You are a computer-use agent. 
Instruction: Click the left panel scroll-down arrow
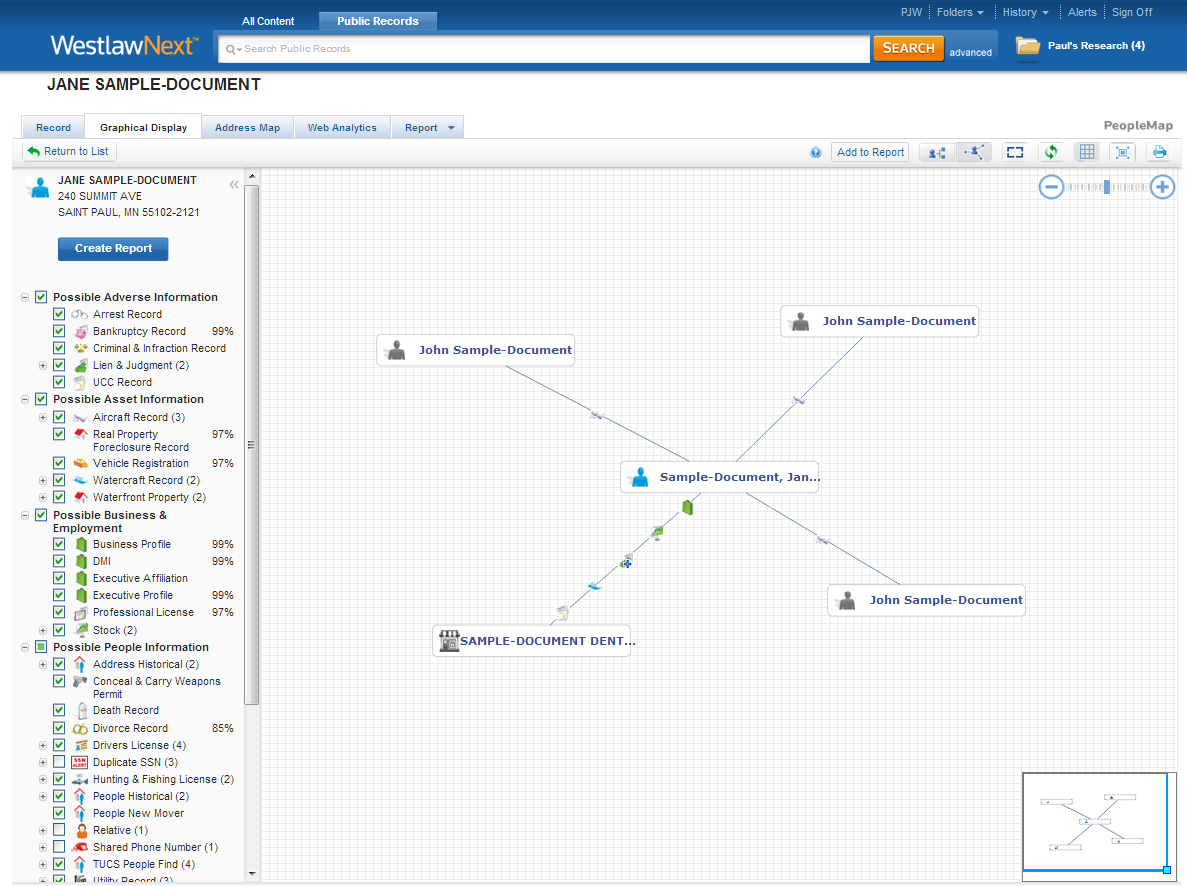[252, 874]
